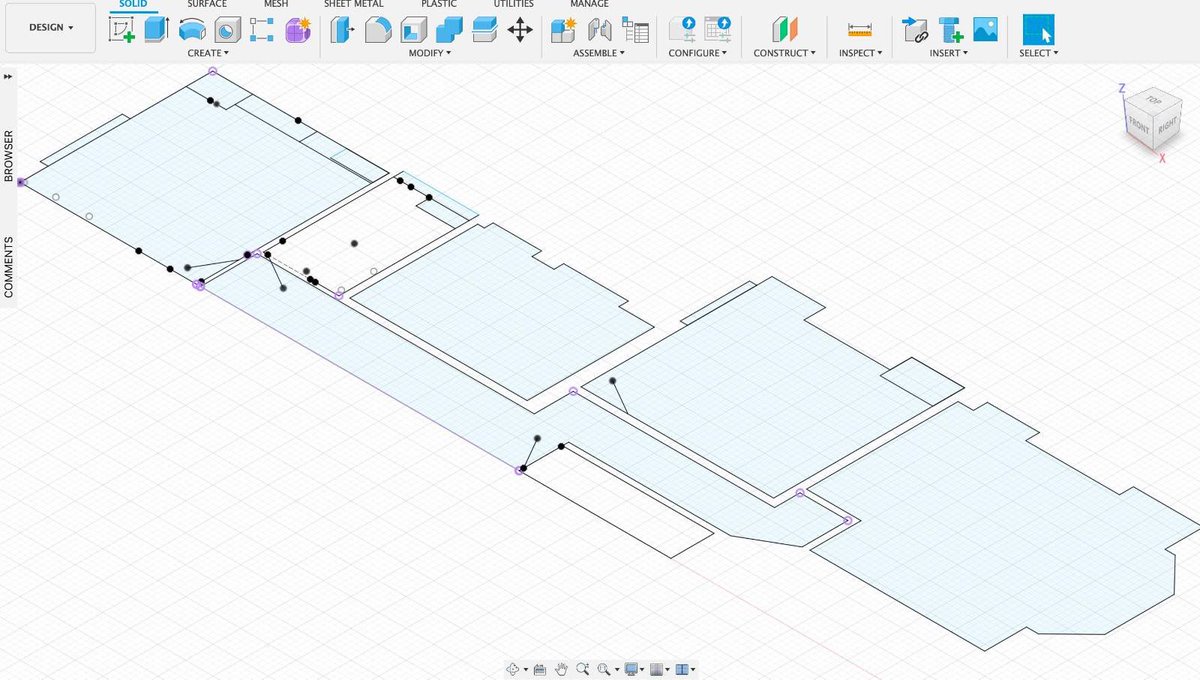Select the Shell tool
Screen dimensions: 1200x680
(x=413, y=29)
